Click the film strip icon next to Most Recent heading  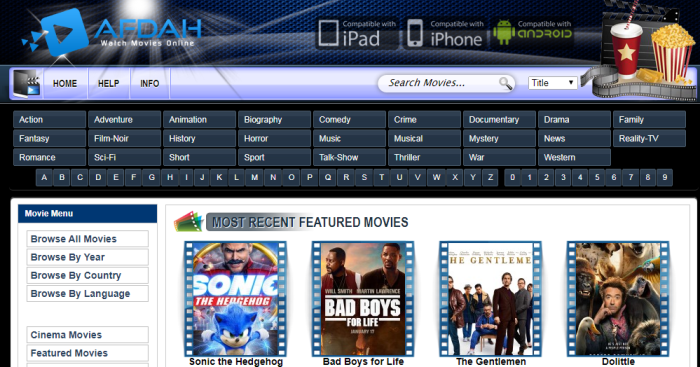pyautogui.click(x=188, y=221)
